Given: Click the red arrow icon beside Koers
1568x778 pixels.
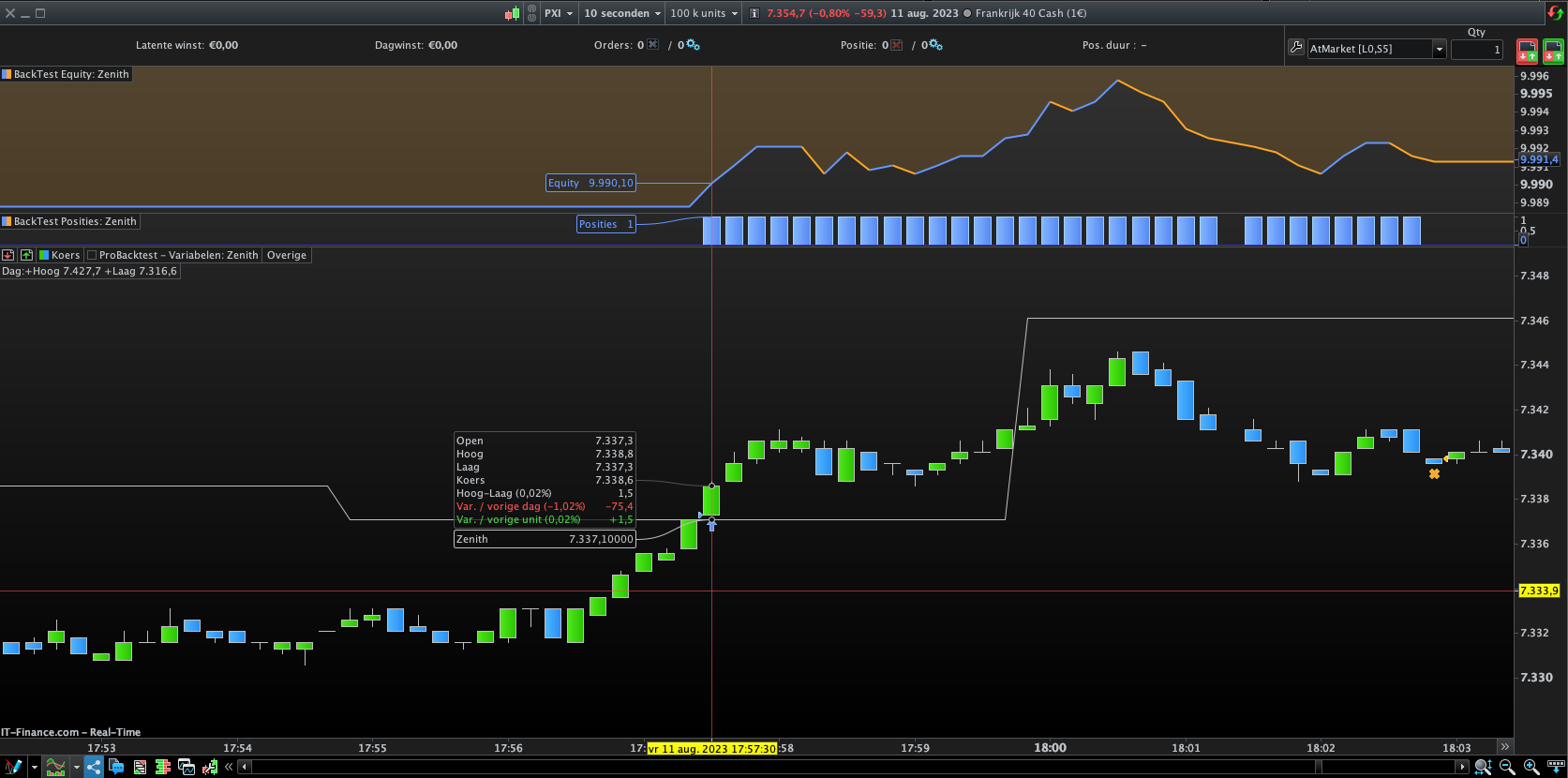Looking at the screenshot, I should pos(8,255).
